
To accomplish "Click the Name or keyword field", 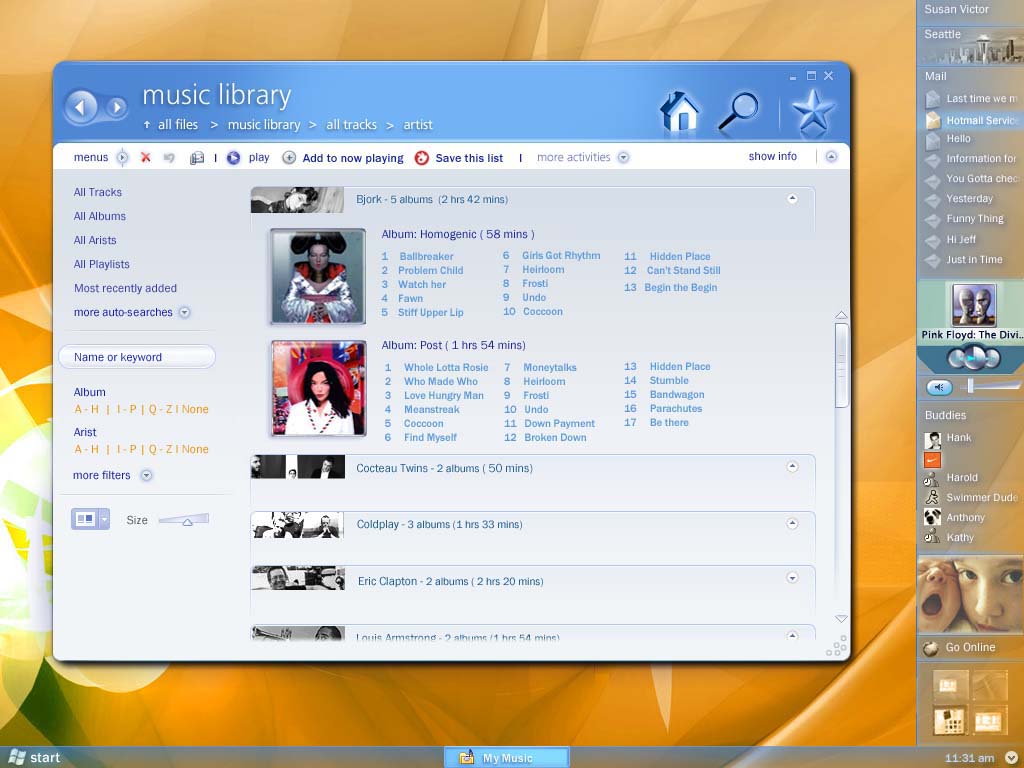I will 137,357.
